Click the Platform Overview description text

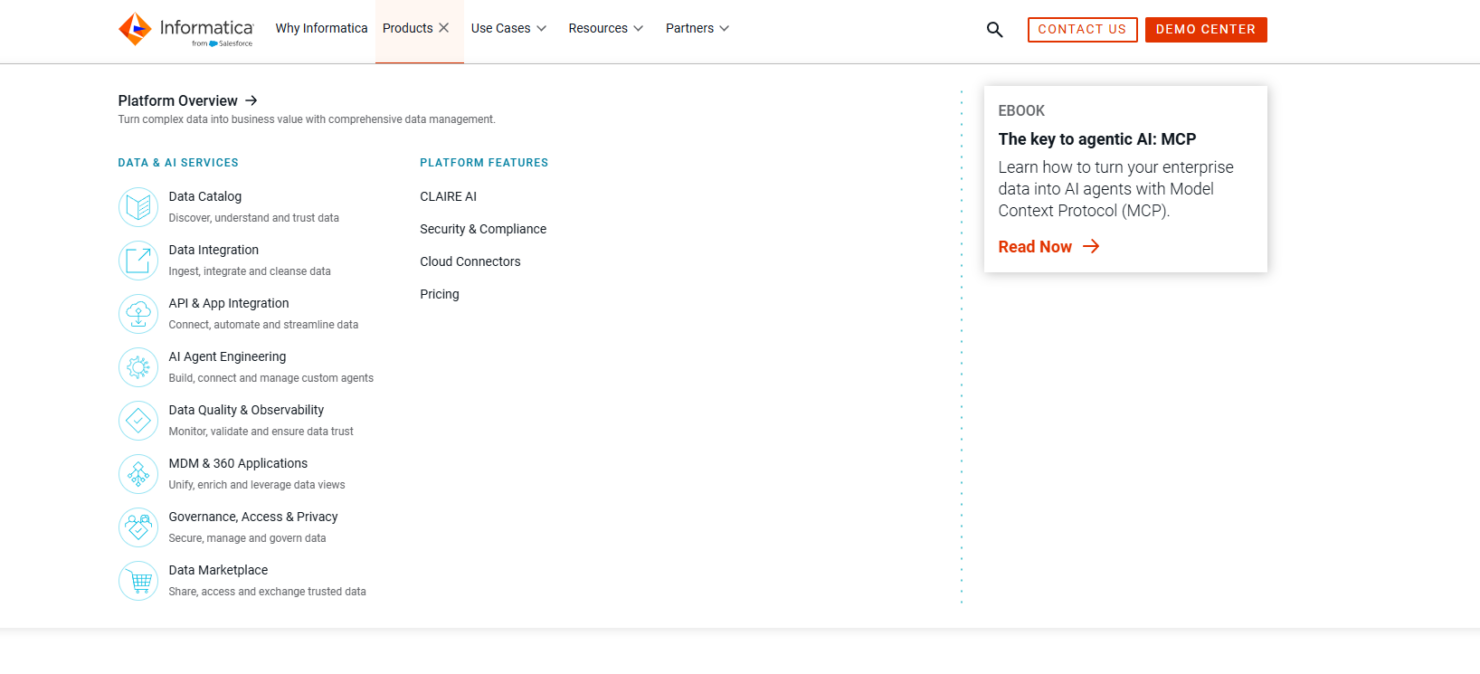306,120
